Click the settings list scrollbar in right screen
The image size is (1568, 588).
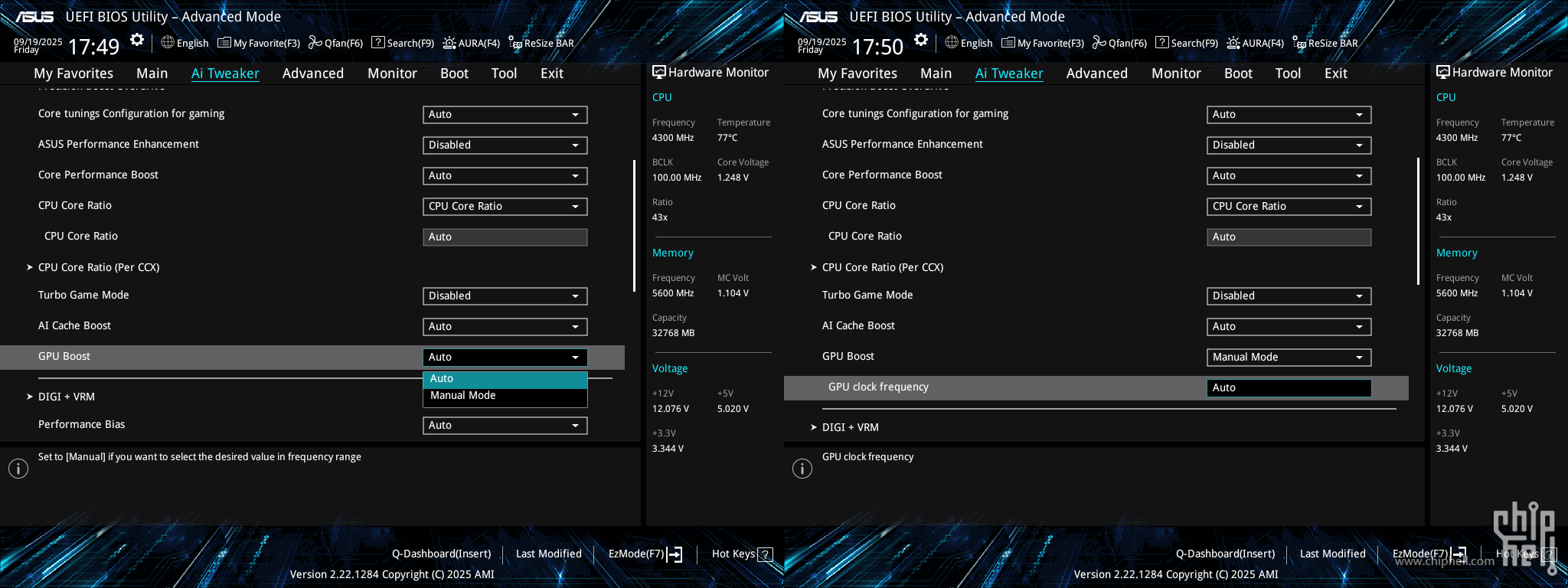click(x=1418, y=221)
